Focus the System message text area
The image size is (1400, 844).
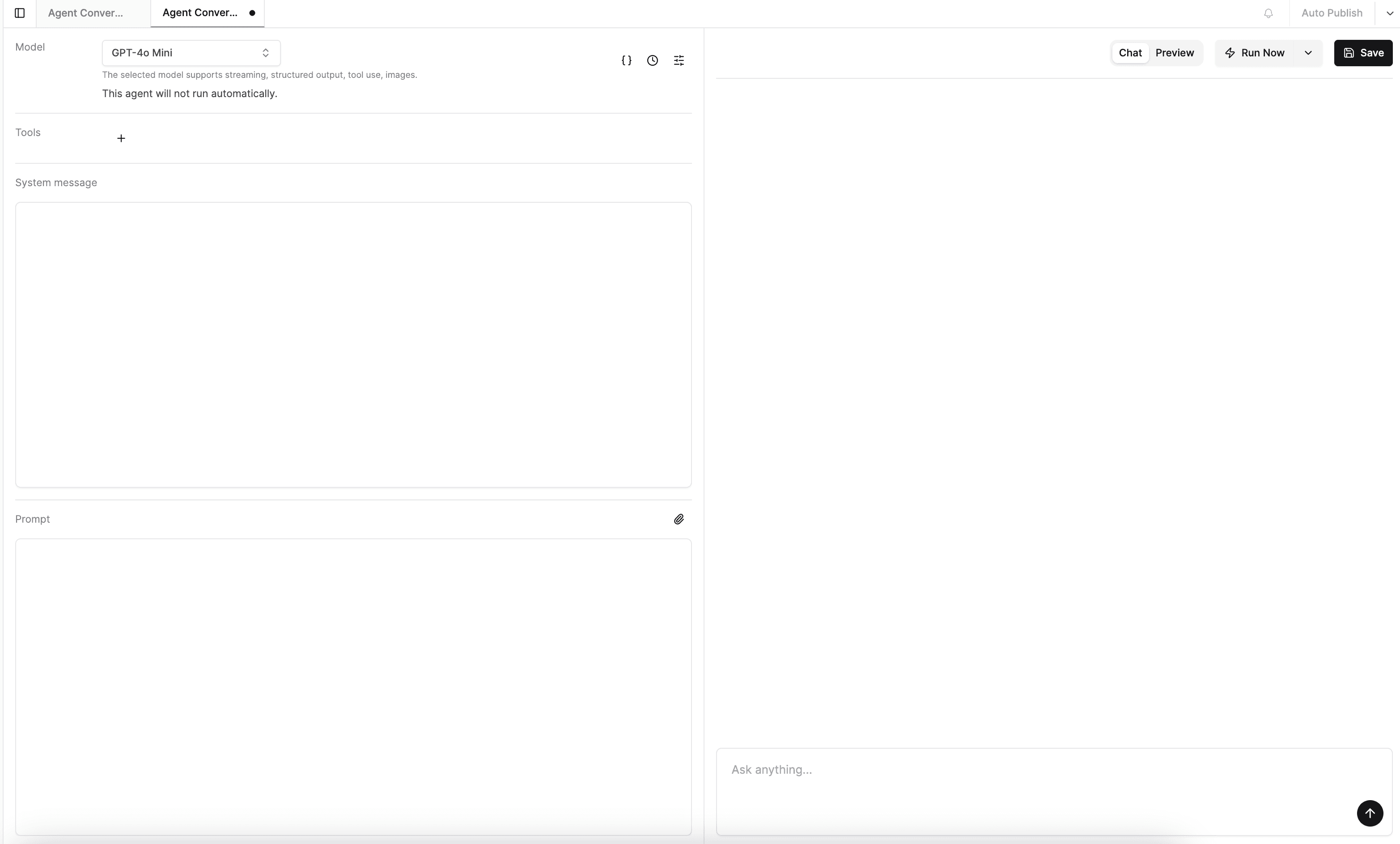pos(353,344)
